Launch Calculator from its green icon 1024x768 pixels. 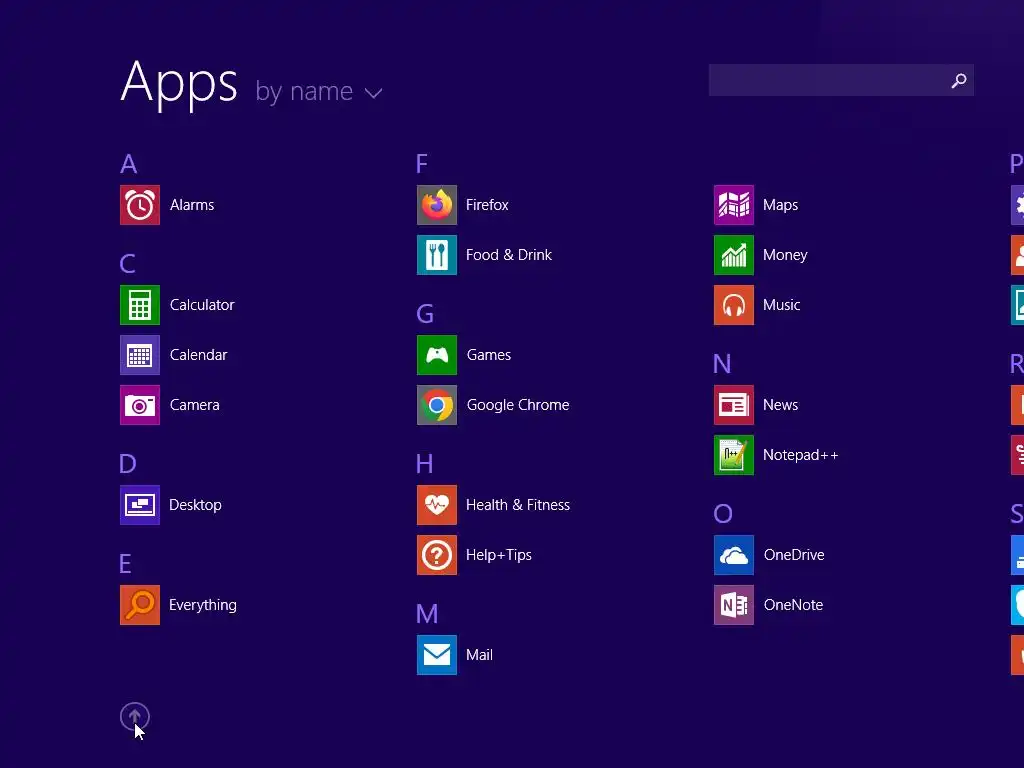[140, 305]
